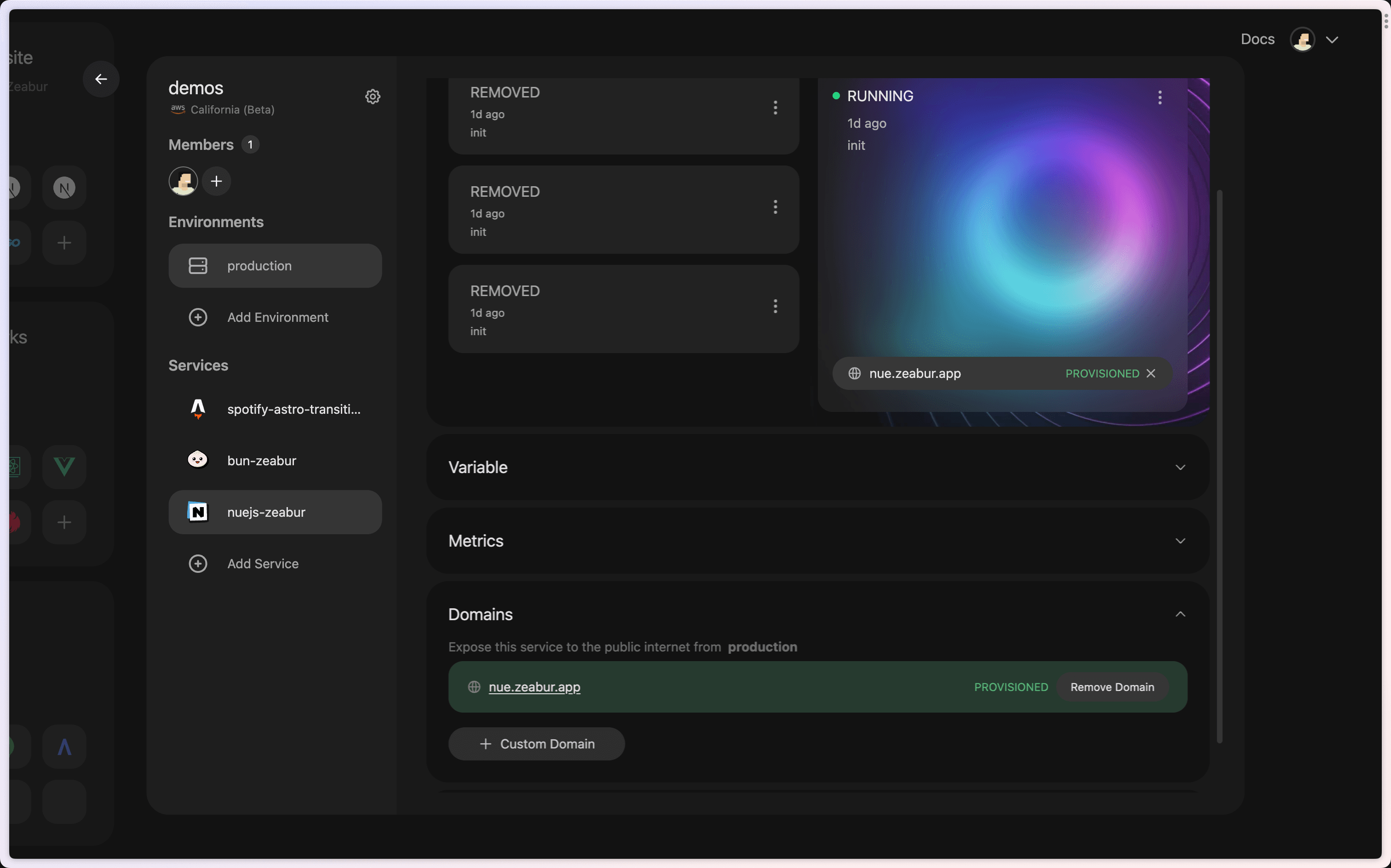Expand the Metrics section
The image size is (1391, 868).
818,541
